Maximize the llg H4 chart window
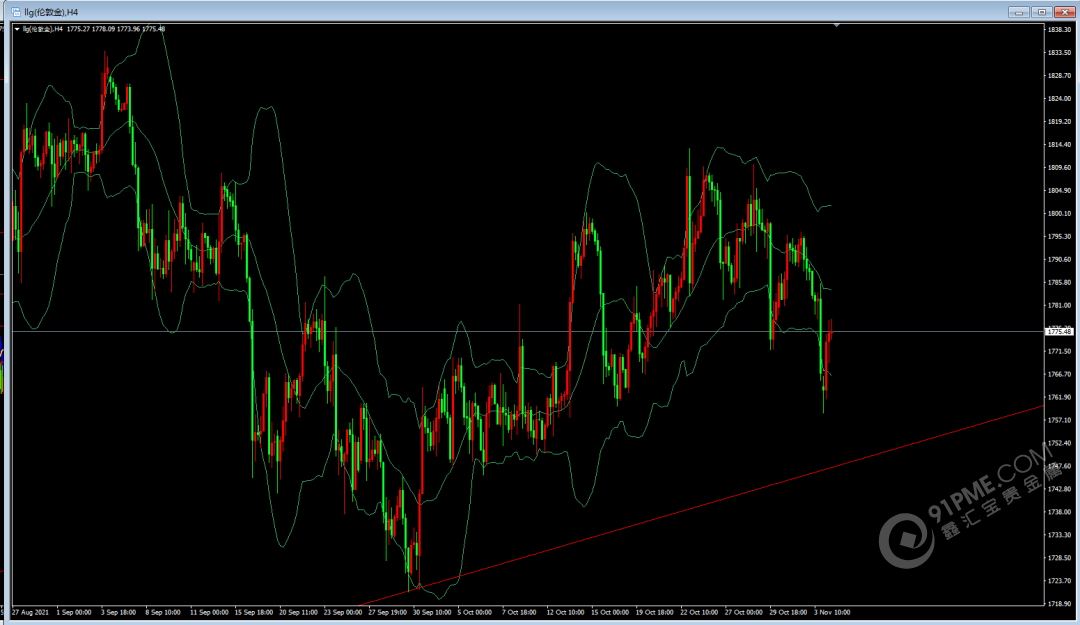The width and height of the screenshot is (1080, 625). tap(1041, 12)
